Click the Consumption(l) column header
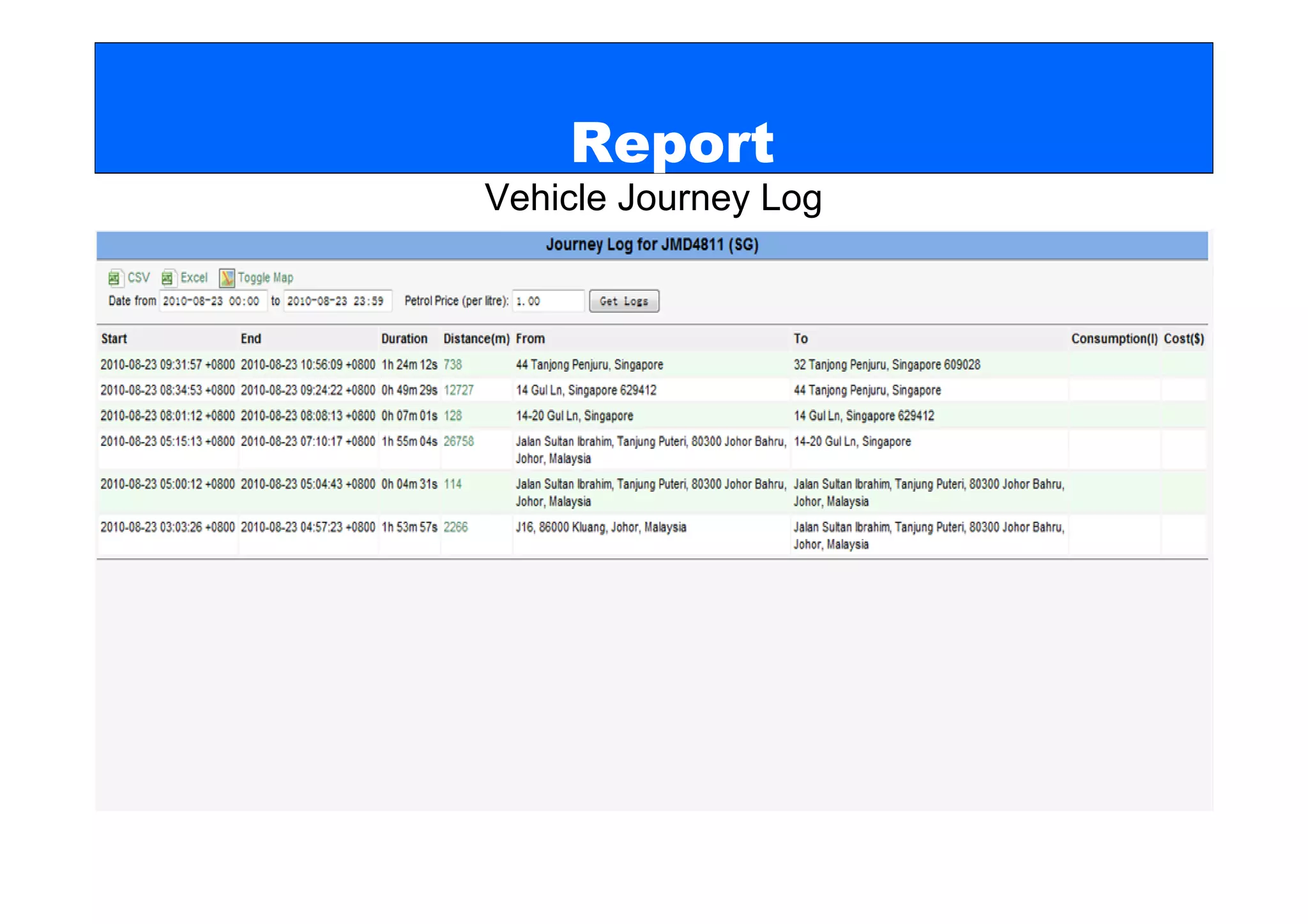The width and height of the screenshot is (1308, 924). [x=1114, y=338]
